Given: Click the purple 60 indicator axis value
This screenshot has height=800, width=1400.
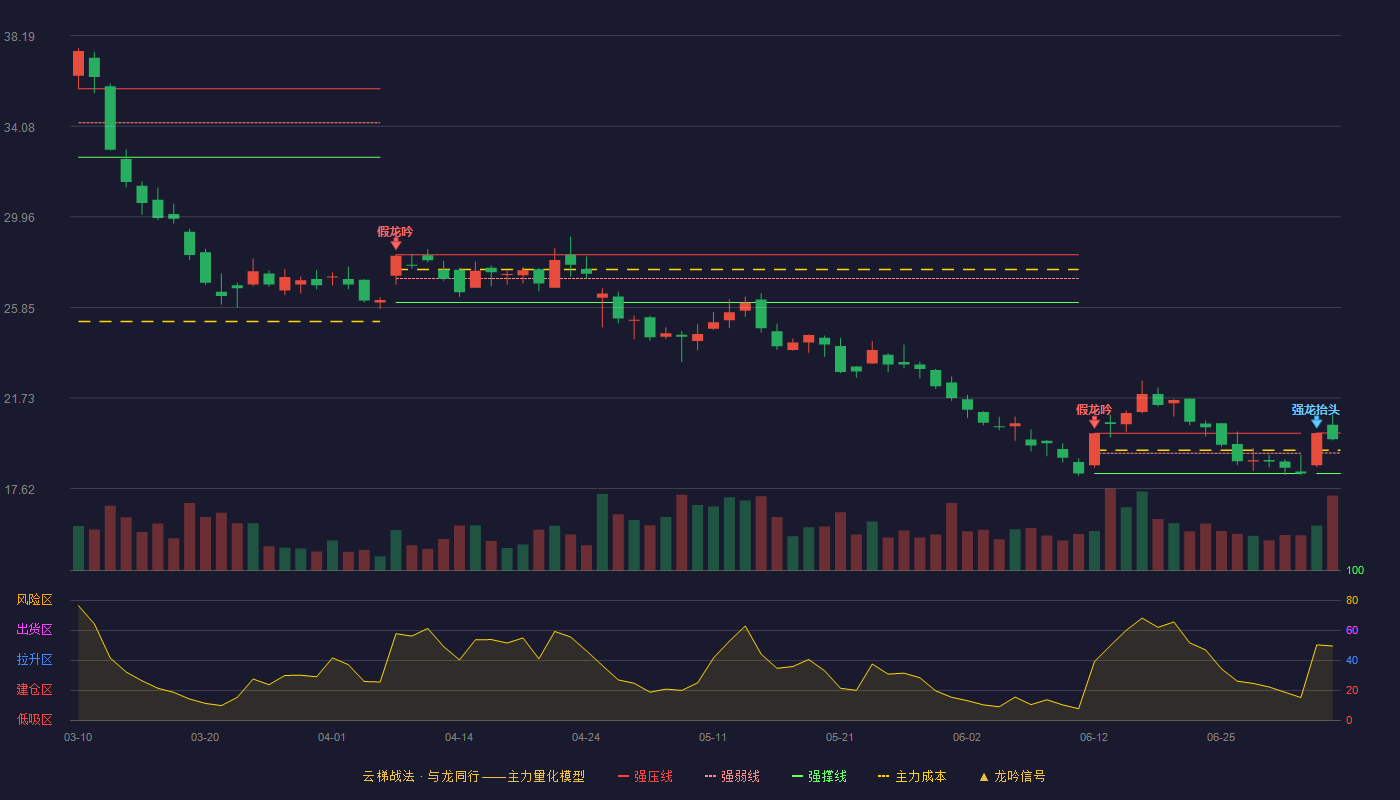Looking at the screenshot, I should pyautogui.click(x=1352, y=630).
